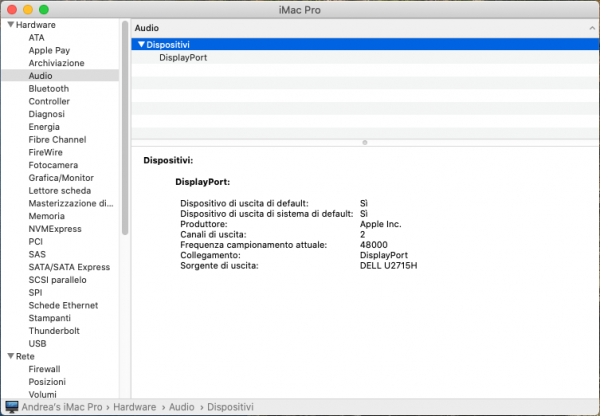Collapse the Rete section triangle
The width and height of the screenshot is (600, 416).
11,356
